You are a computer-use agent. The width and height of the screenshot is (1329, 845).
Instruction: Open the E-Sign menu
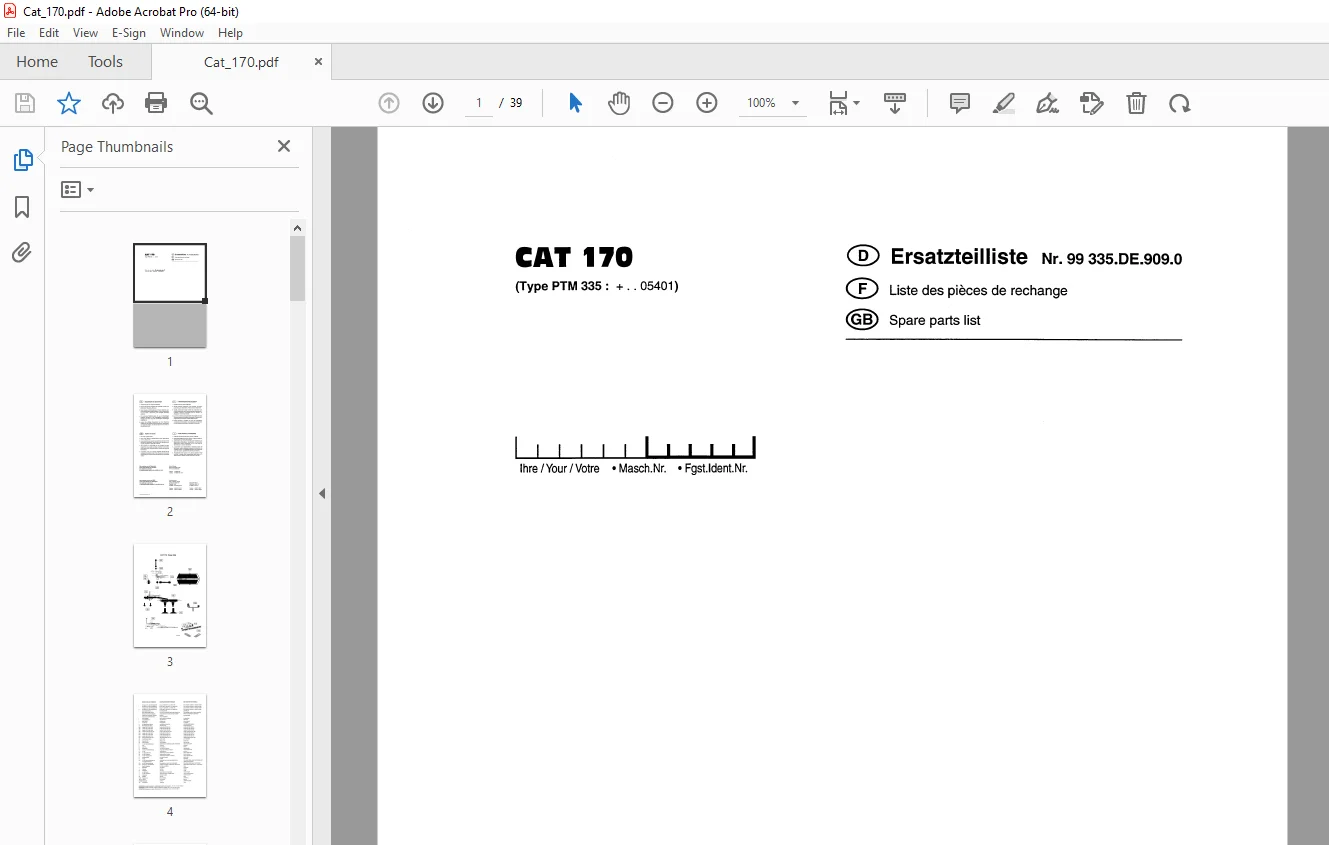(129, 33)
